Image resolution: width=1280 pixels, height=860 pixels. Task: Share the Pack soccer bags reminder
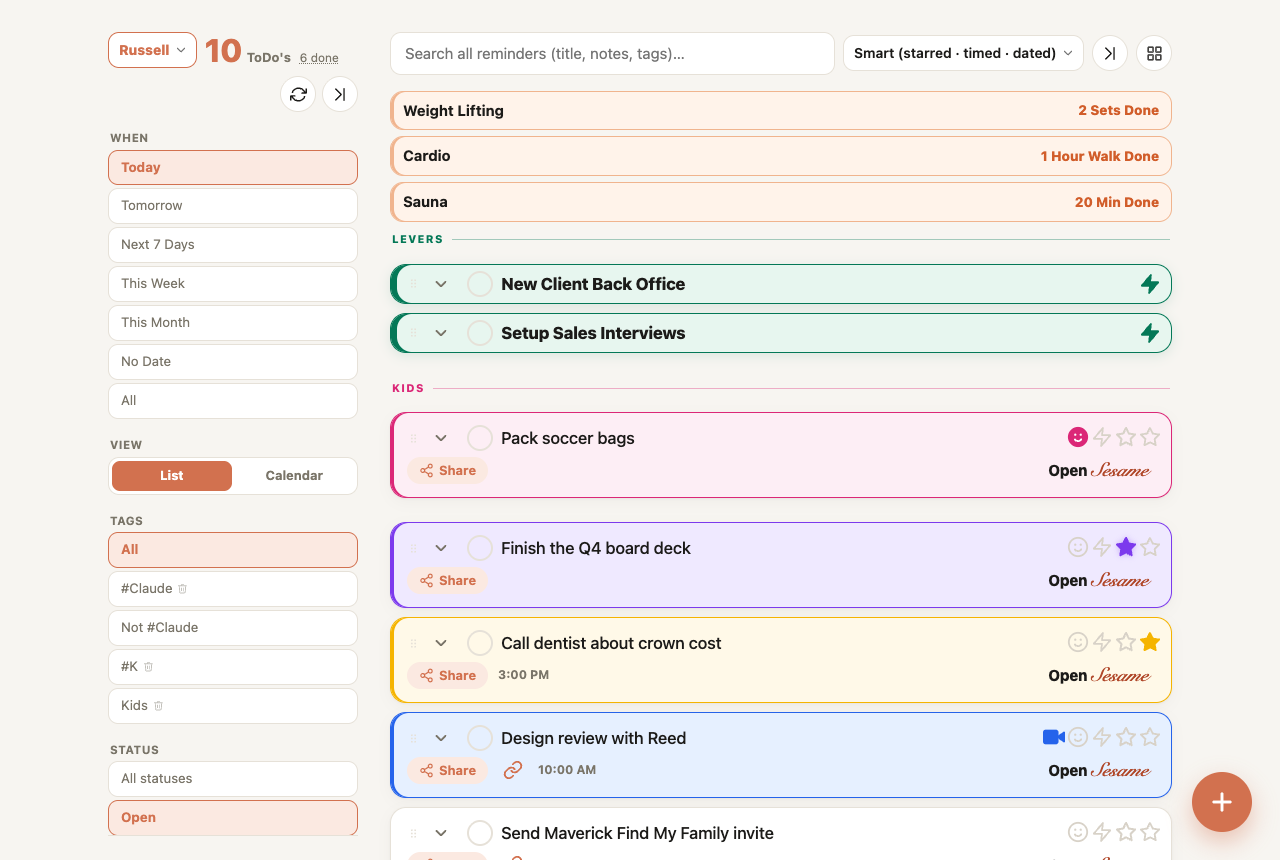pyautogui.click(x=447, y=471)
